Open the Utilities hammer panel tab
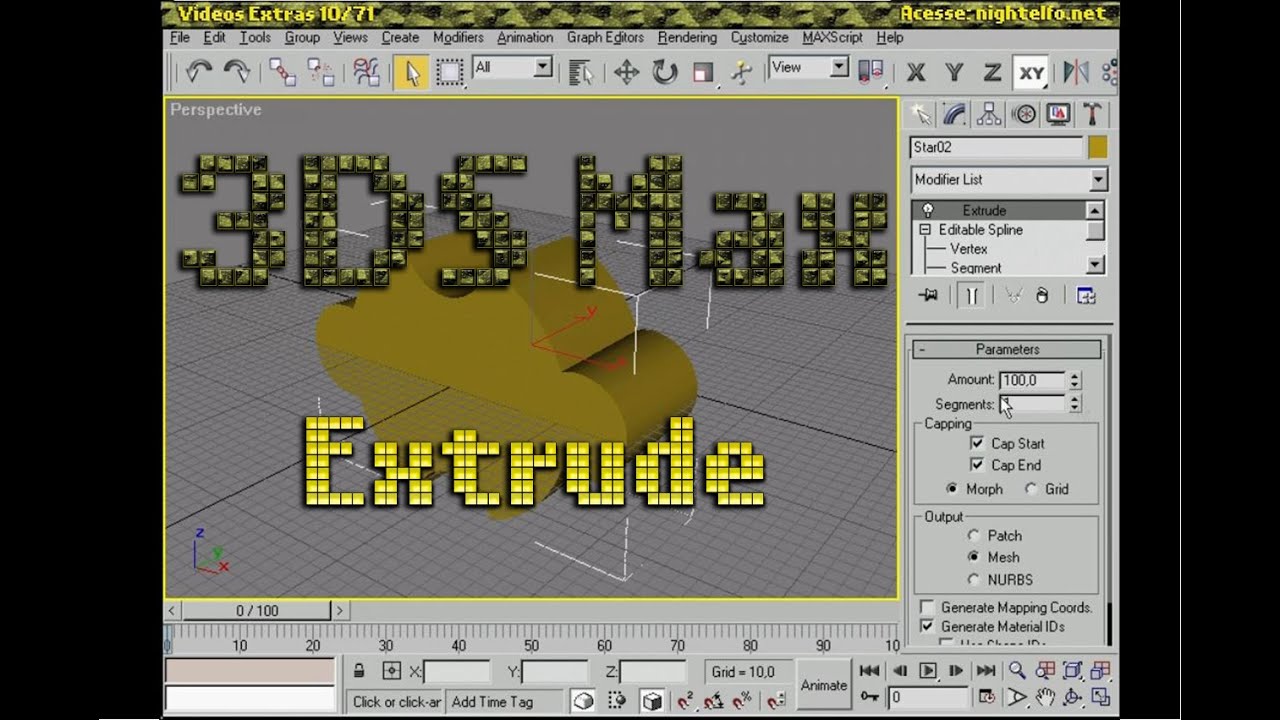 [x=1092, y=114]
